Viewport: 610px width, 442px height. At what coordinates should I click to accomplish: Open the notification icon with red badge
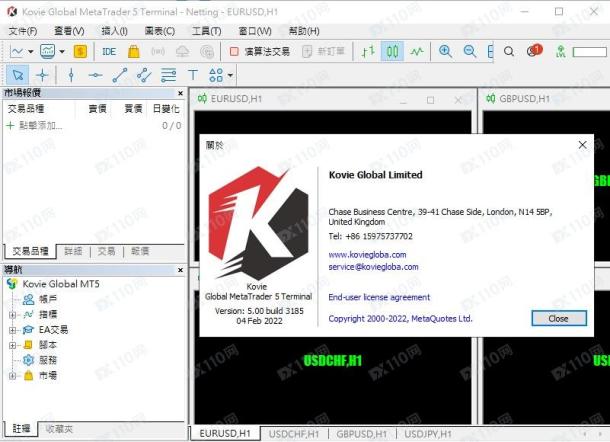534,51
